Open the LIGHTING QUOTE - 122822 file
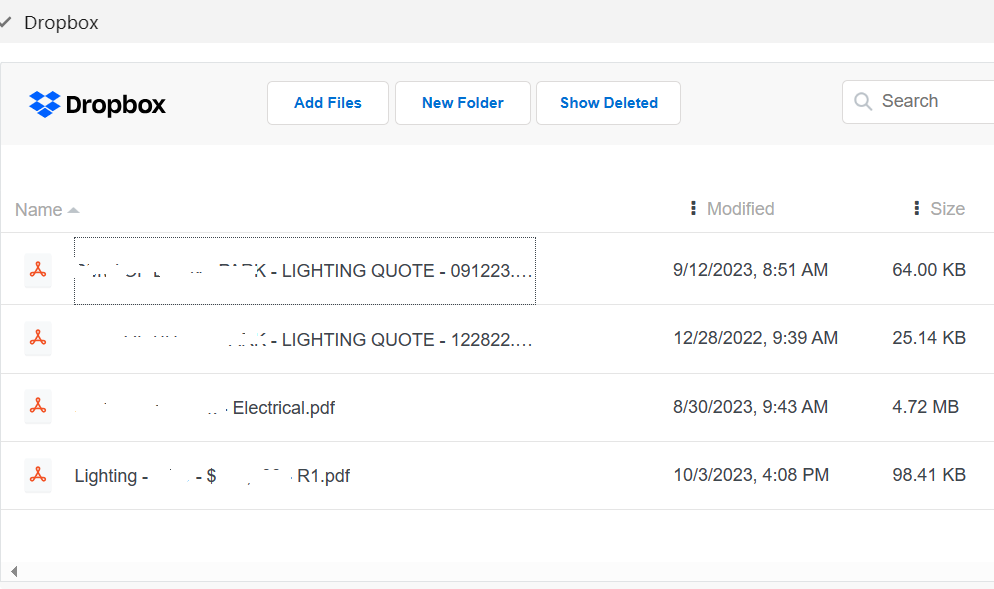Screen dimensions: 994x589 304,340
